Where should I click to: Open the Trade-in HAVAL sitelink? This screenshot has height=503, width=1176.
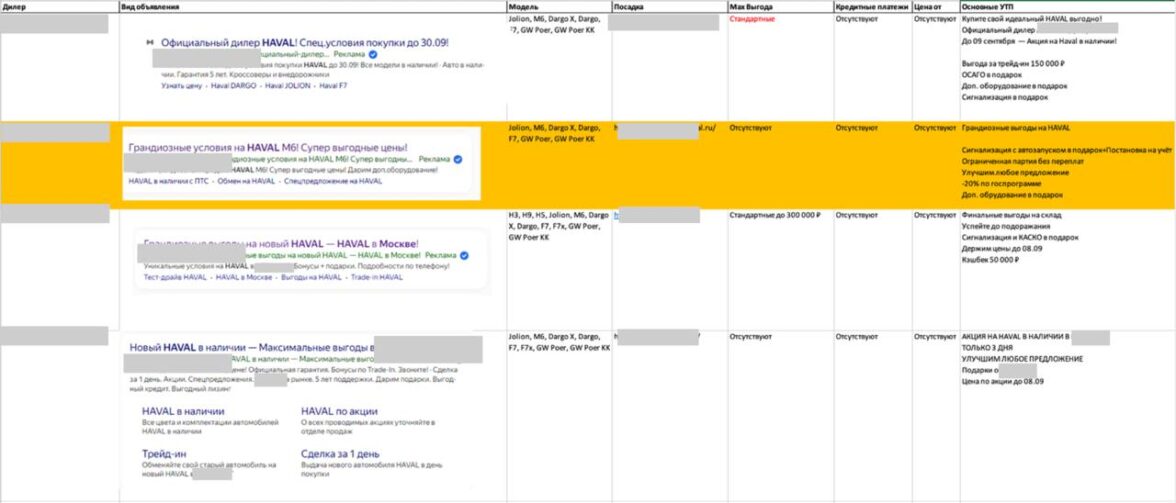376,277
